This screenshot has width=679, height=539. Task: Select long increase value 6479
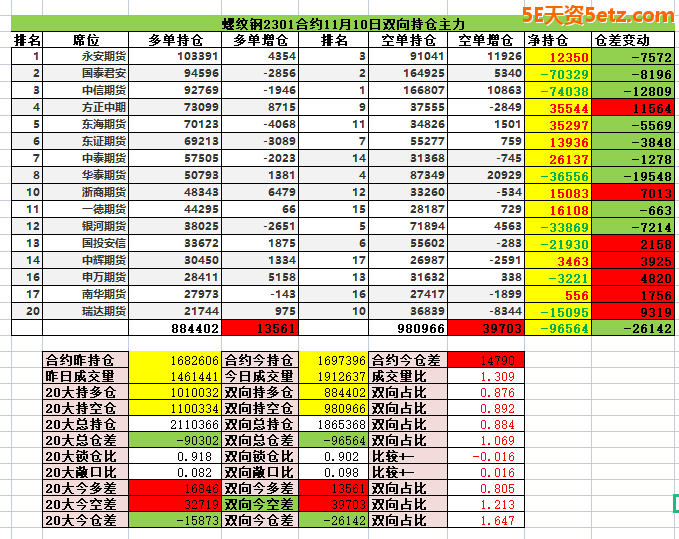click(x=260, y=192)
